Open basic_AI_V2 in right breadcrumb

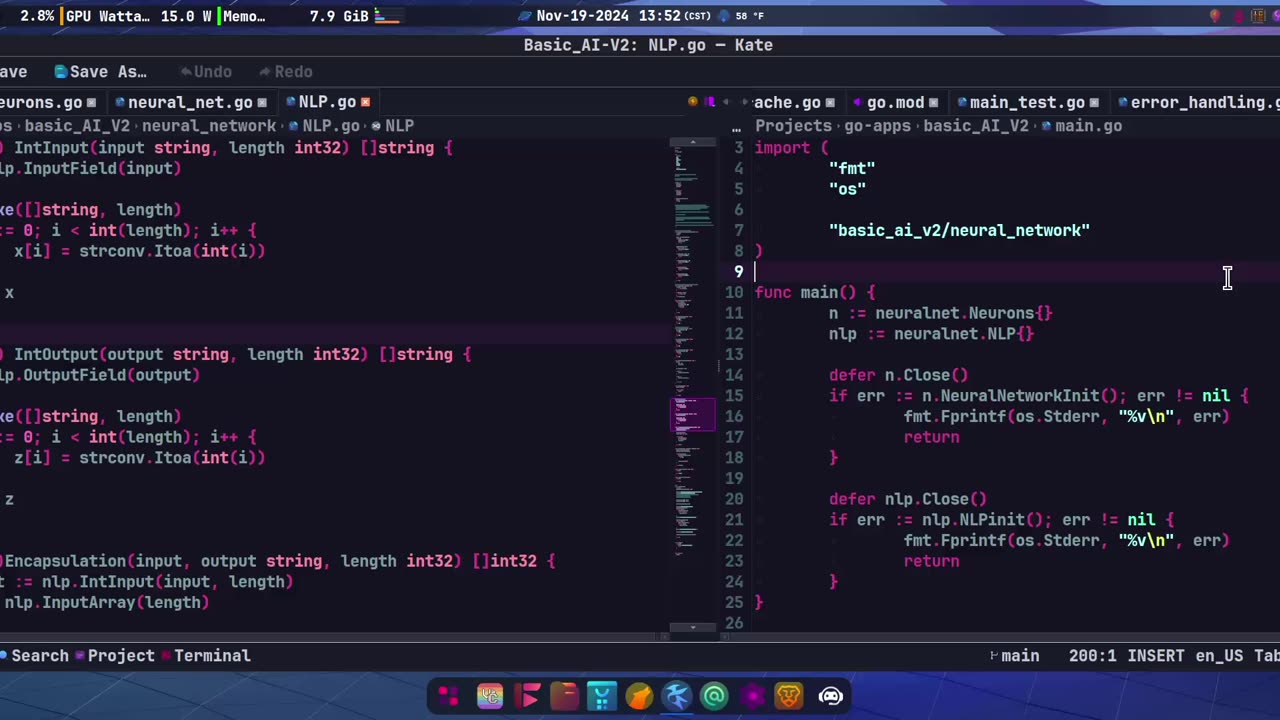pyautogui.click(x=975, y=126)
